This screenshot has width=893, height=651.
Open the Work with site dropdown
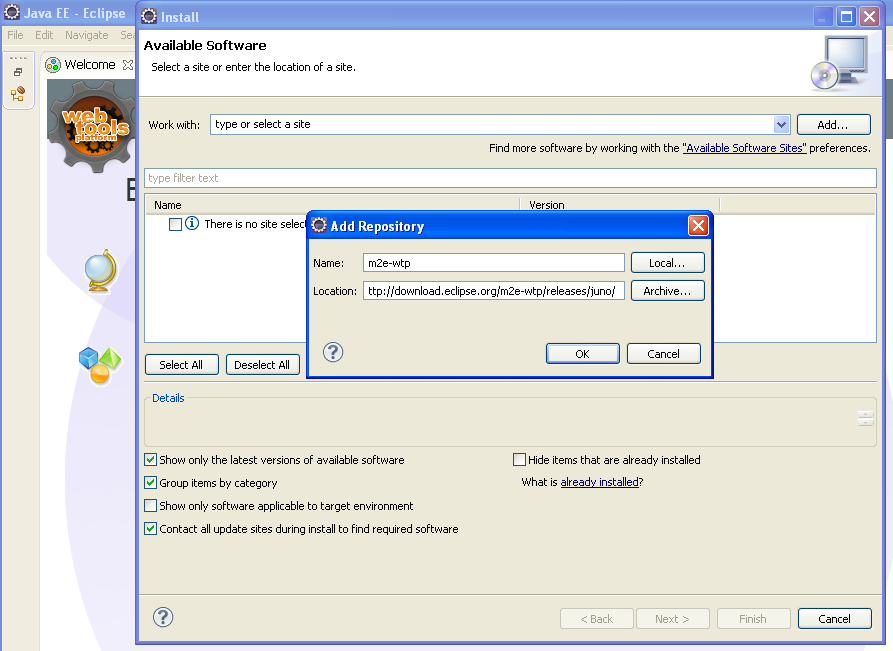(x=781, y=124)
